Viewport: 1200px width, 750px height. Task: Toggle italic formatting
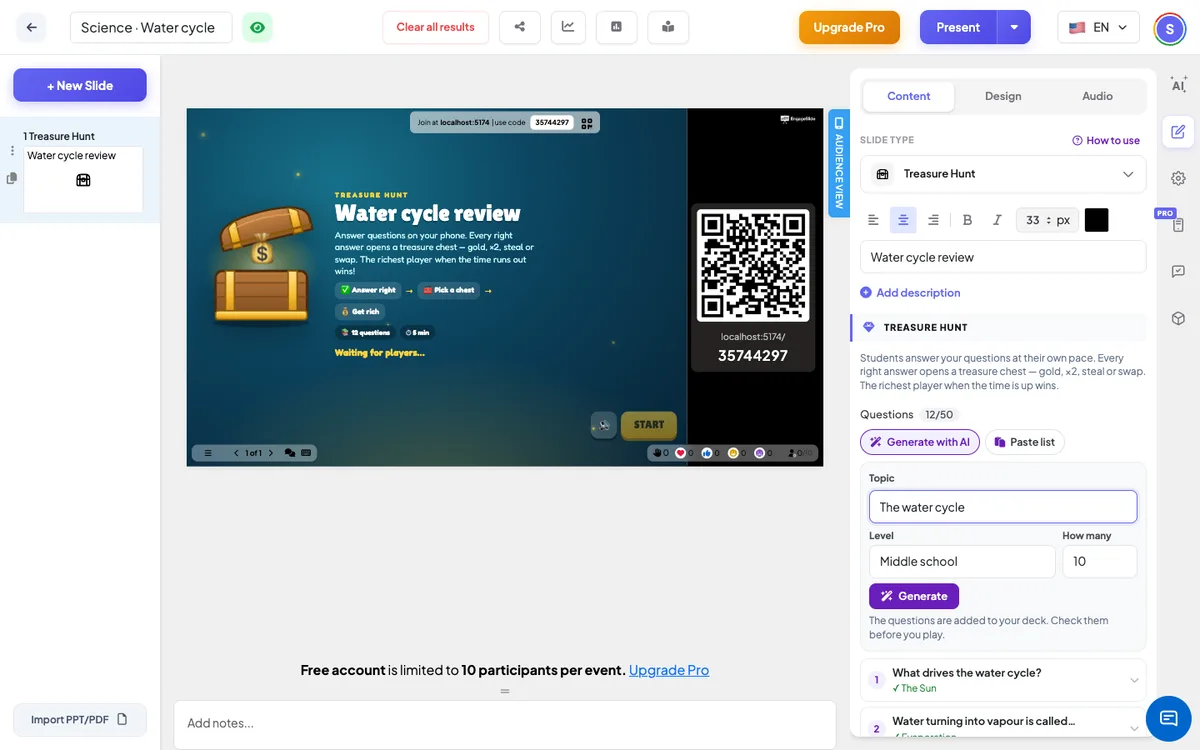(x=997, y=220)
